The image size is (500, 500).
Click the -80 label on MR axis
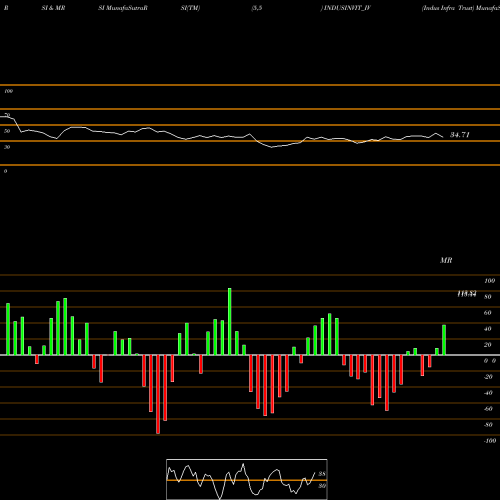pyautogui.click(x=488, y=425)
